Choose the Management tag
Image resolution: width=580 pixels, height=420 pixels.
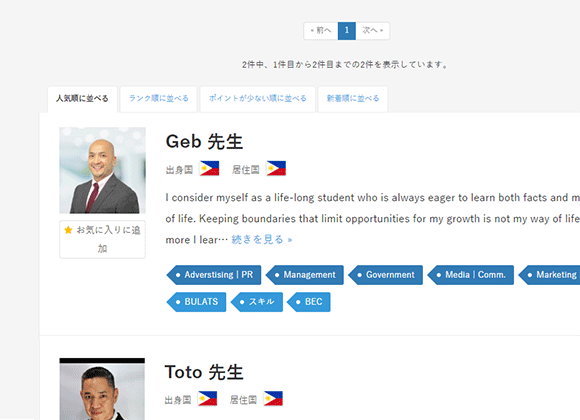coord(305,275)
